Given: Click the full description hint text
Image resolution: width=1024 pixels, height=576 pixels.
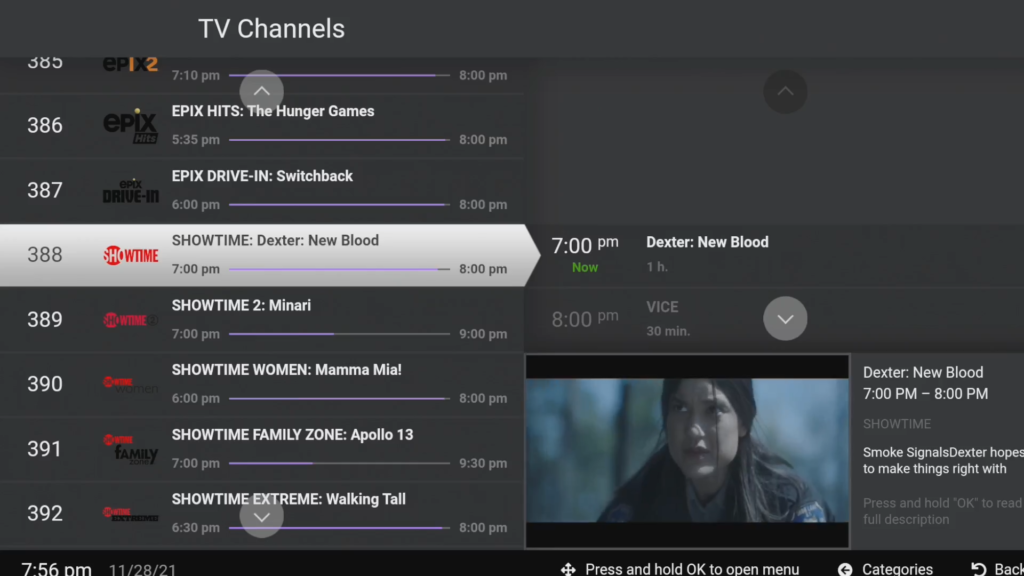Looking at the screenshot, I should point(942,511).
